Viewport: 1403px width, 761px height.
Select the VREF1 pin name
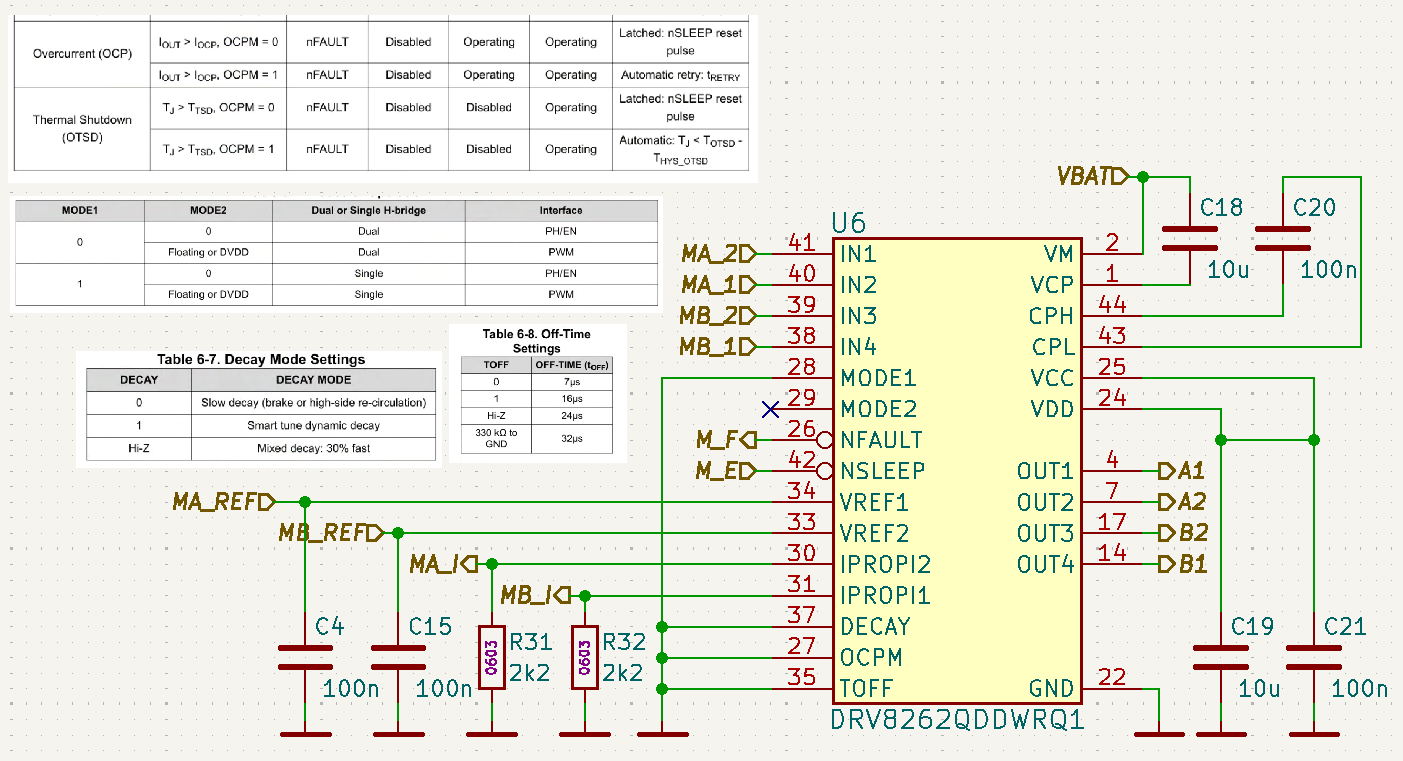873,501
